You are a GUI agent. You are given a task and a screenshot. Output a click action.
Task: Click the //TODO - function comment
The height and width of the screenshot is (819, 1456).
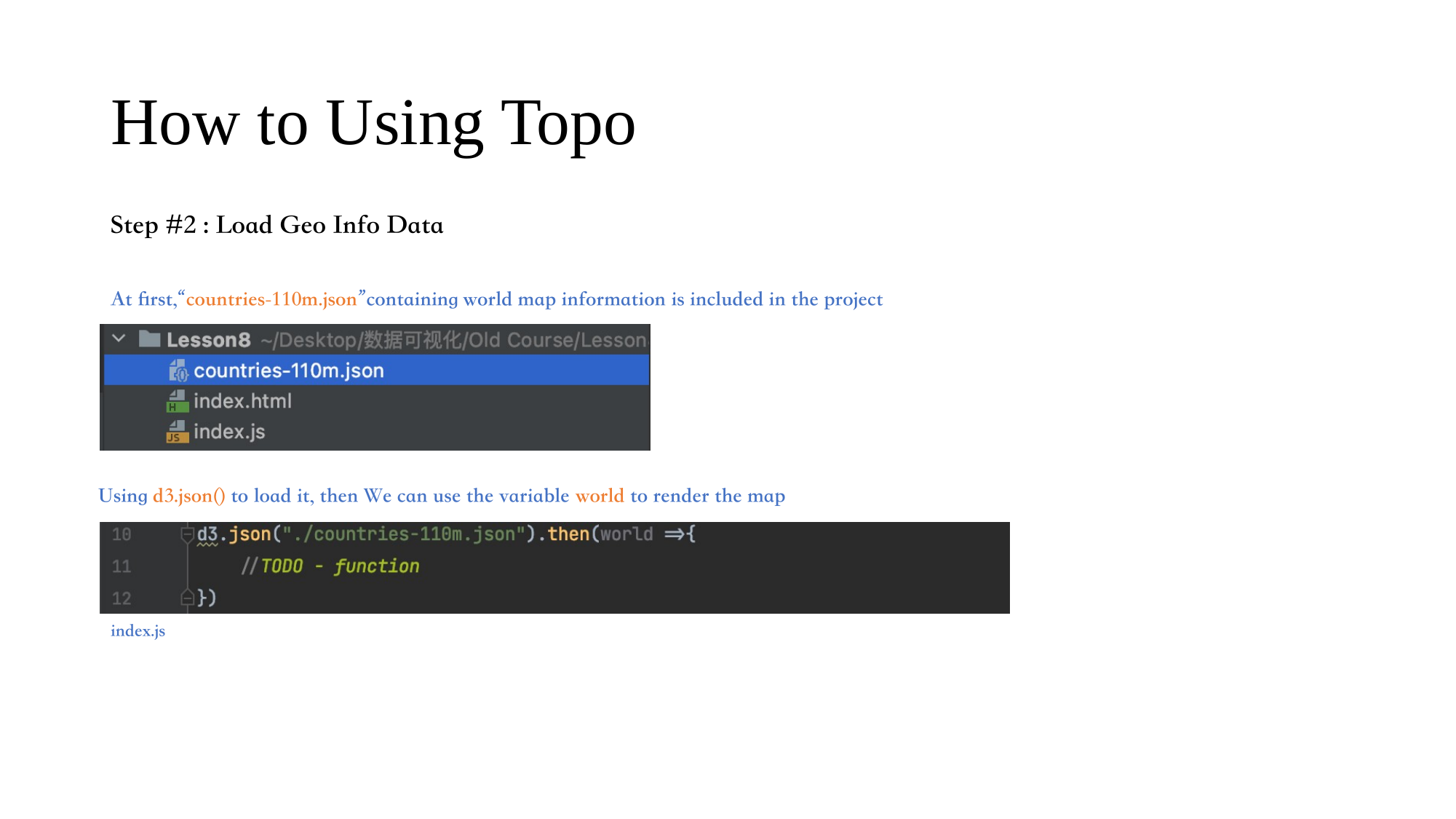(330, 566)
